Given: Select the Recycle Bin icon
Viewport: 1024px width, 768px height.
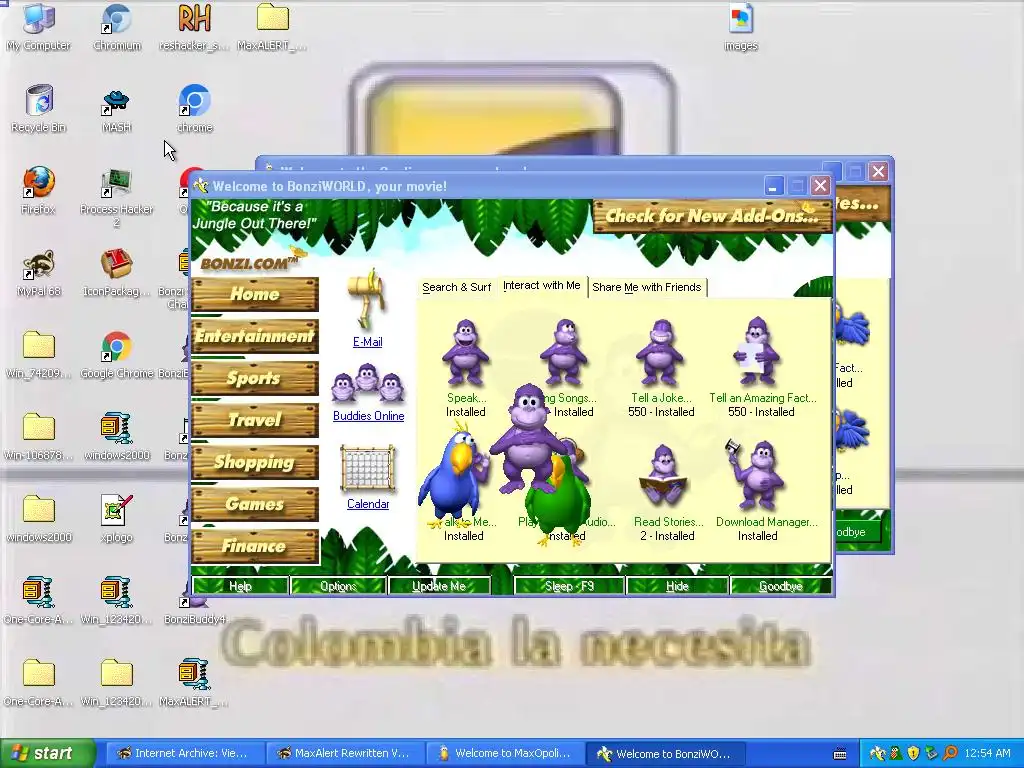Looking at the screenshot, I should 39,109.
